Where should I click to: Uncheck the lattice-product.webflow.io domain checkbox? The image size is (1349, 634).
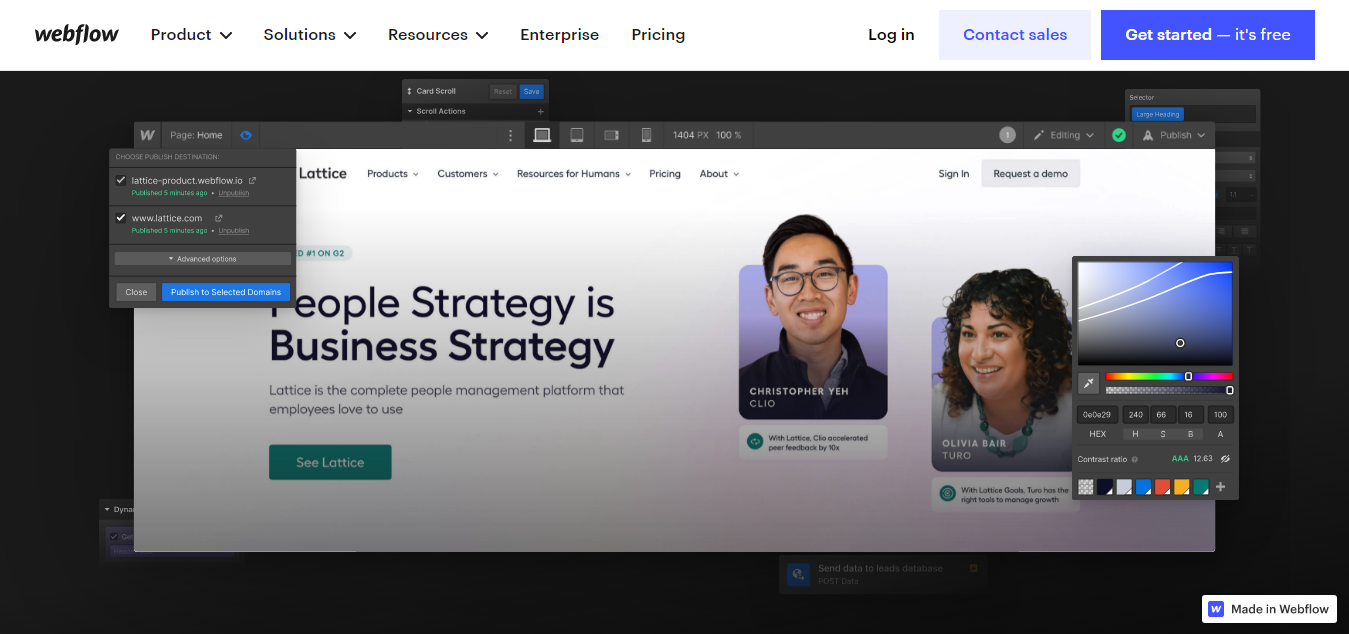(x=121, y=181)
